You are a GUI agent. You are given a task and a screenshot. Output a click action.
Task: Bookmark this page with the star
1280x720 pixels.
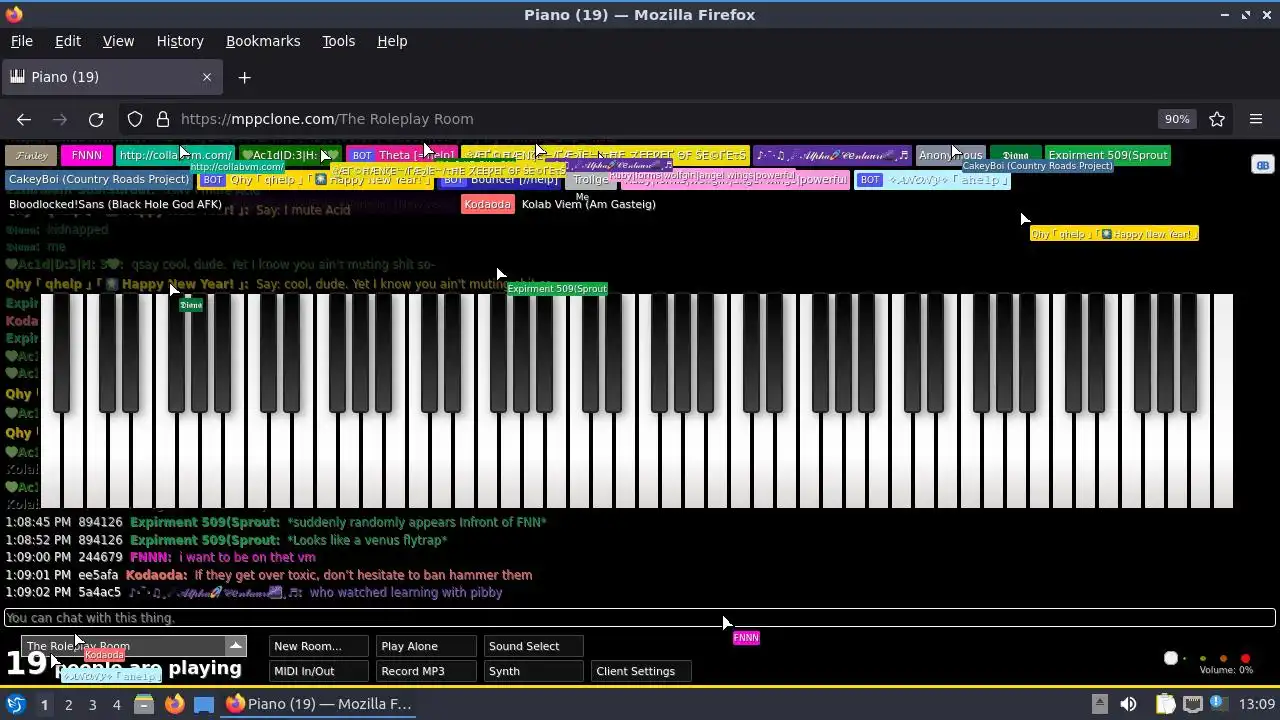[1217, 119]
